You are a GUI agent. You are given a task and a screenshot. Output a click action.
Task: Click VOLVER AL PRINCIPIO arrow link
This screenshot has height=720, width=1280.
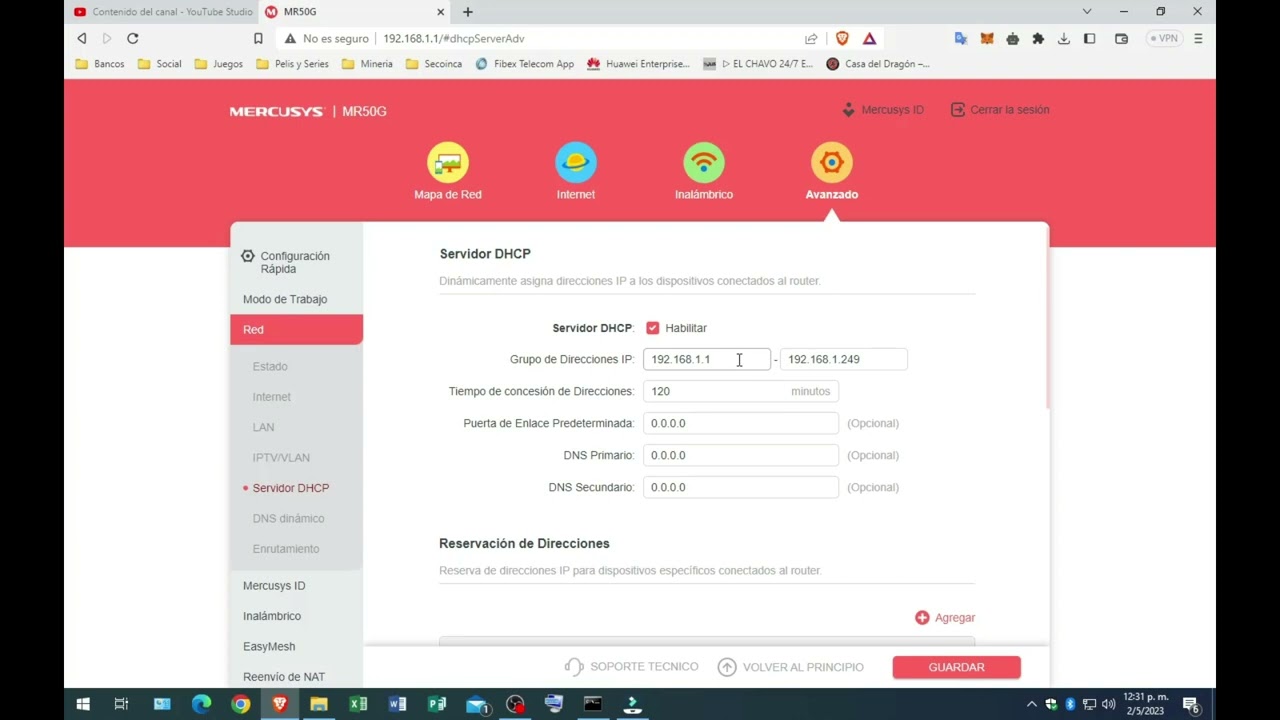[x=790, y=667]
